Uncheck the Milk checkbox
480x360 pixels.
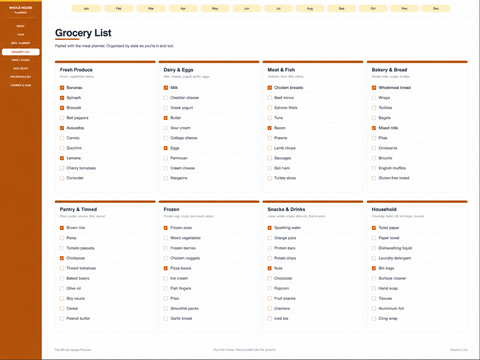[166, 88]
